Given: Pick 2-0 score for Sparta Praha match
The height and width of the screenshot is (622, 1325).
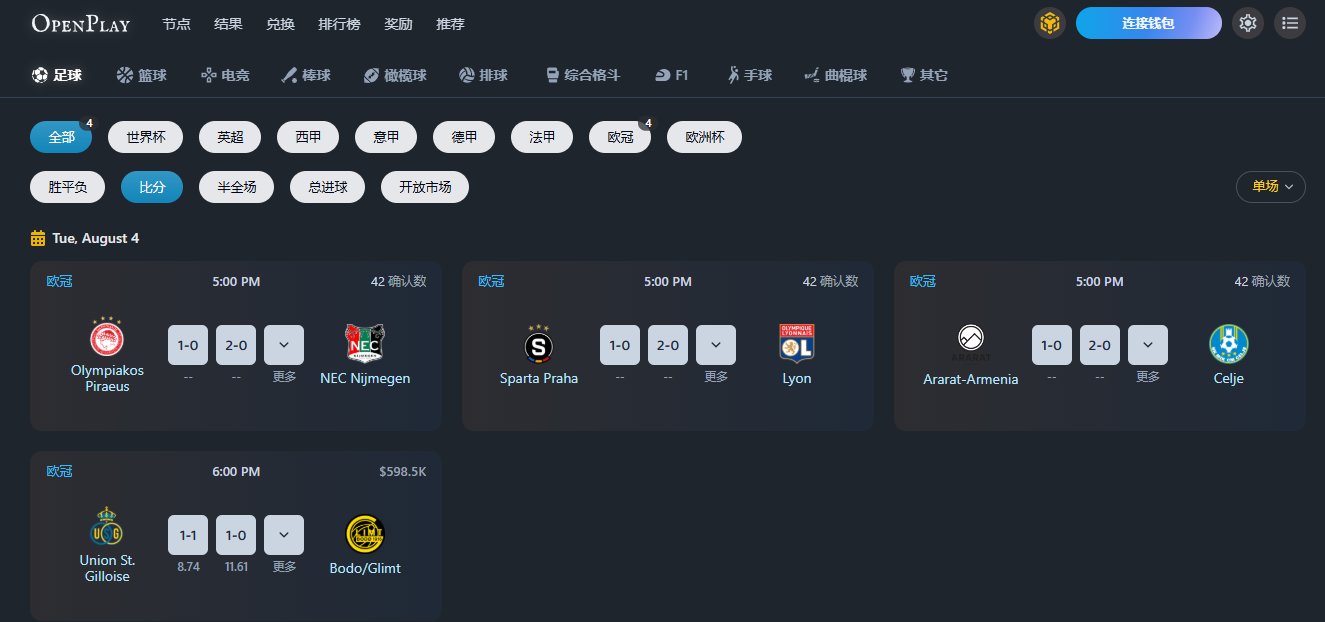Looking at the screenshot, I should (x=668, y=345).
